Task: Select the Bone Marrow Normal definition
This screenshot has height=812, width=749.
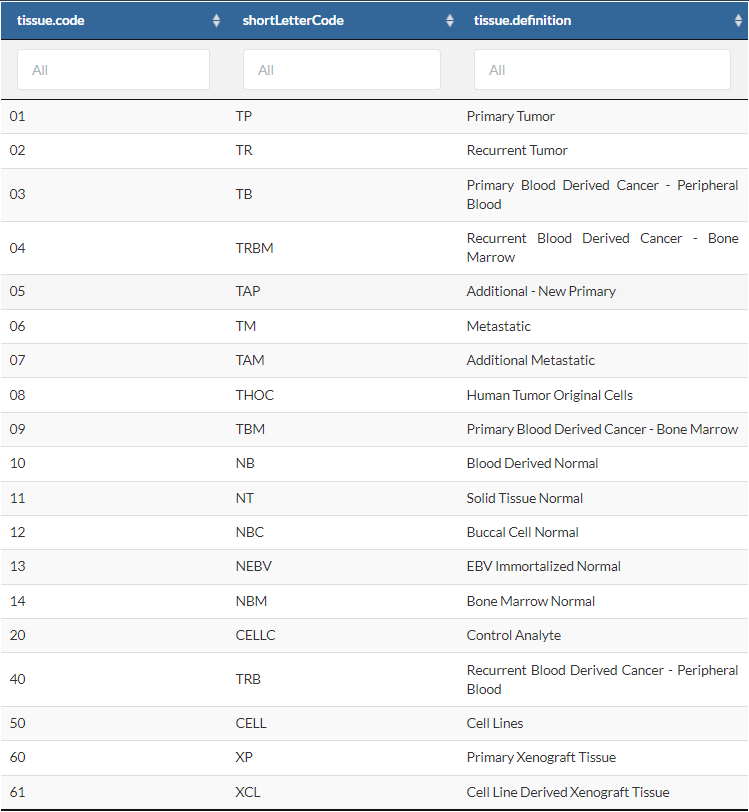Action: [x=530, y=602]
